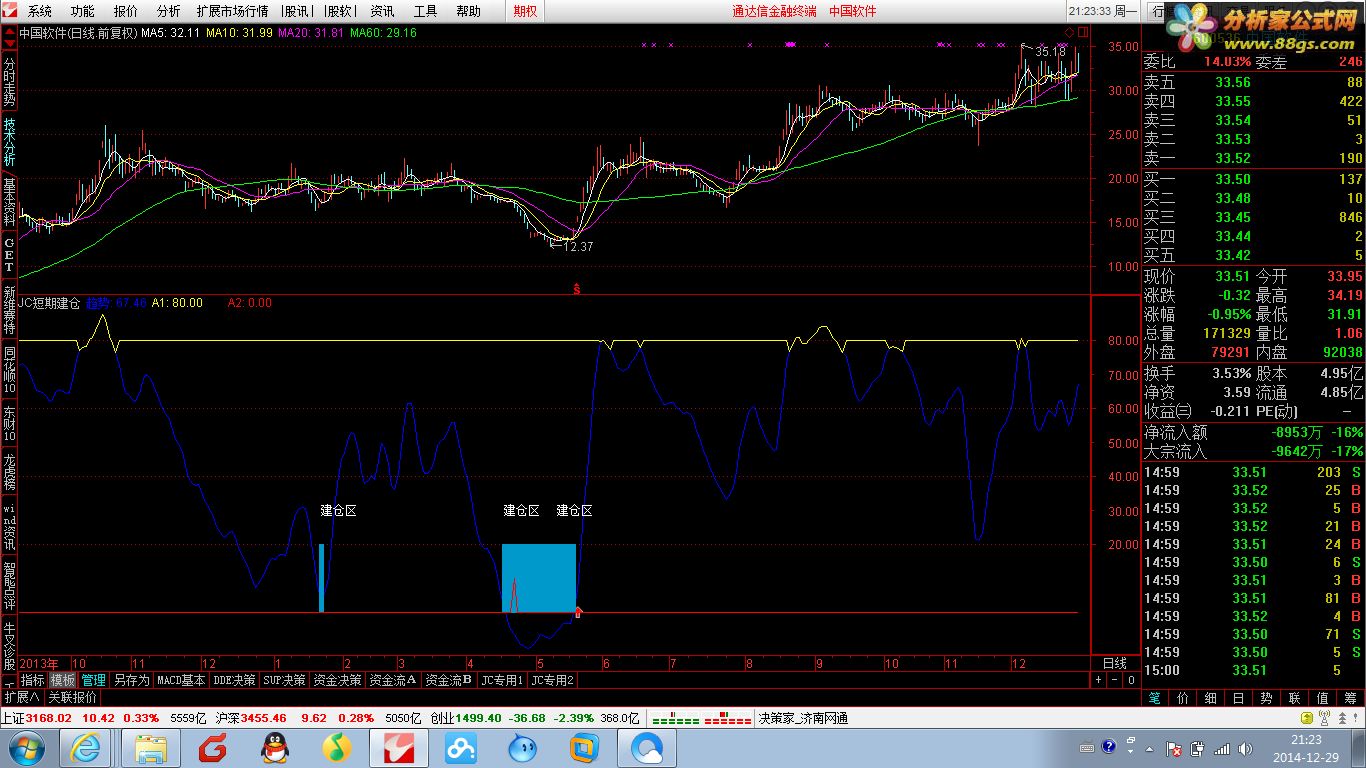This screenshot has height=768, width=1366.
Task: Click the 关联报价 tab
Action: 73,697
